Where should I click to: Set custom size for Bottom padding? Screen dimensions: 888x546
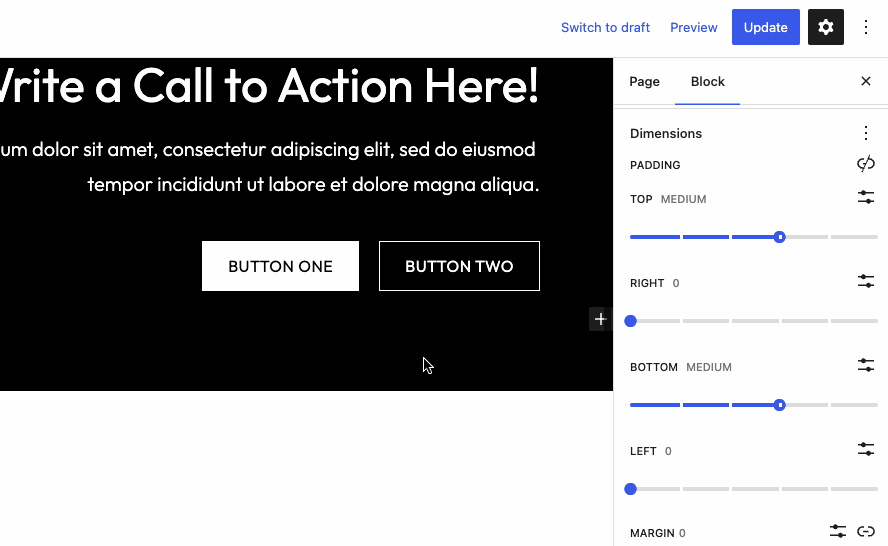866,366
